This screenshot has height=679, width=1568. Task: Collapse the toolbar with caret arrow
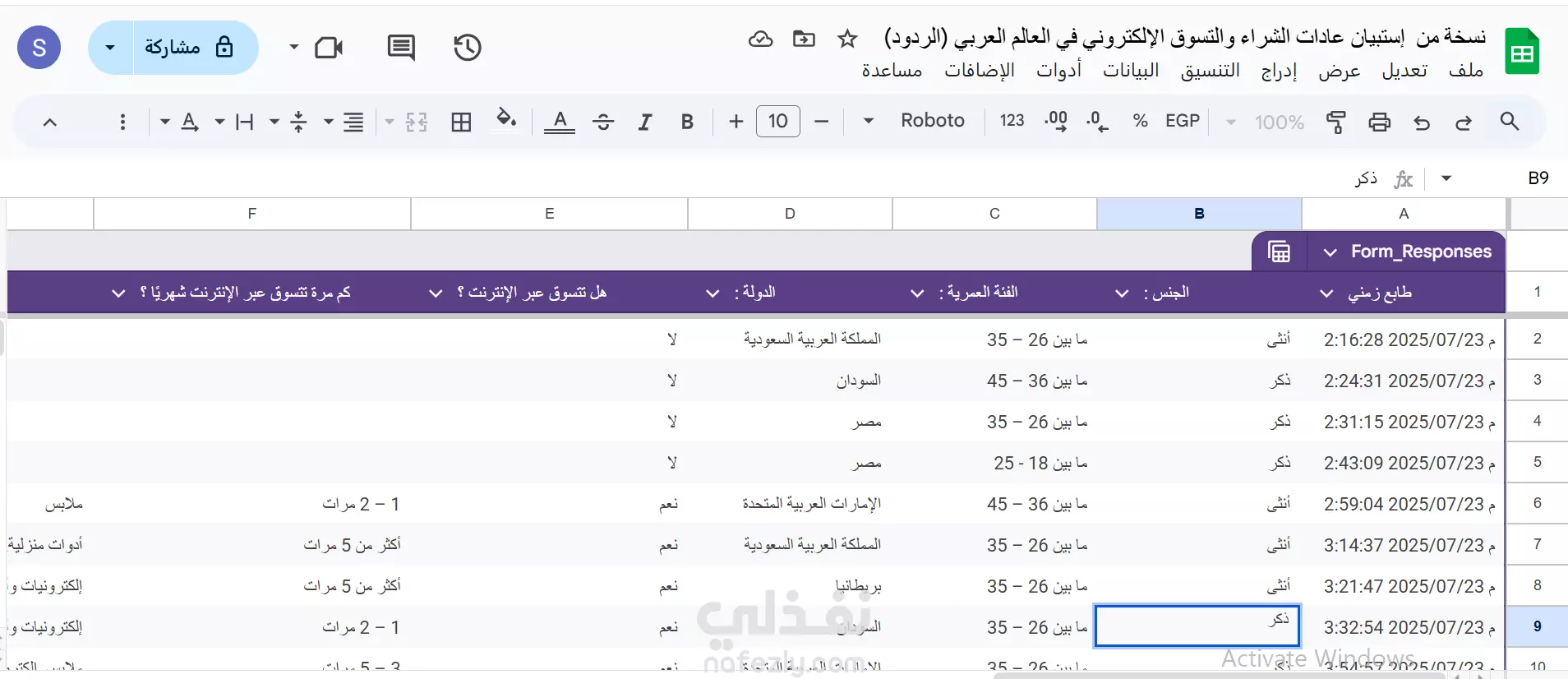50,122
